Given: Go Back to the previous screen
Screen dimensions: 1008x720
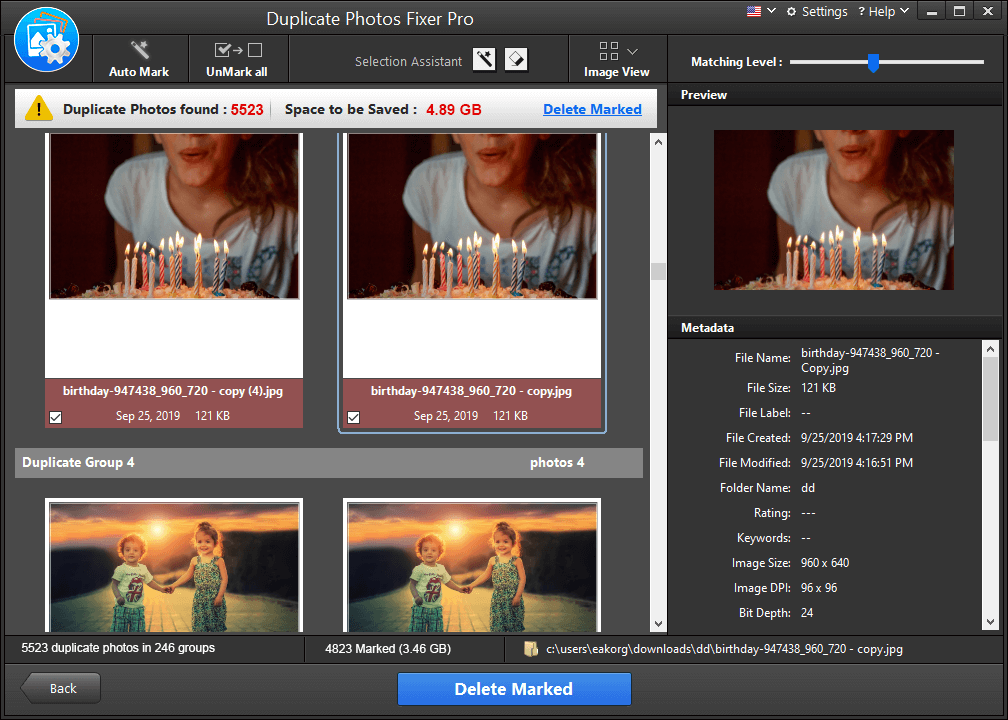Looking at the screenshot, I should pos(61,688).
